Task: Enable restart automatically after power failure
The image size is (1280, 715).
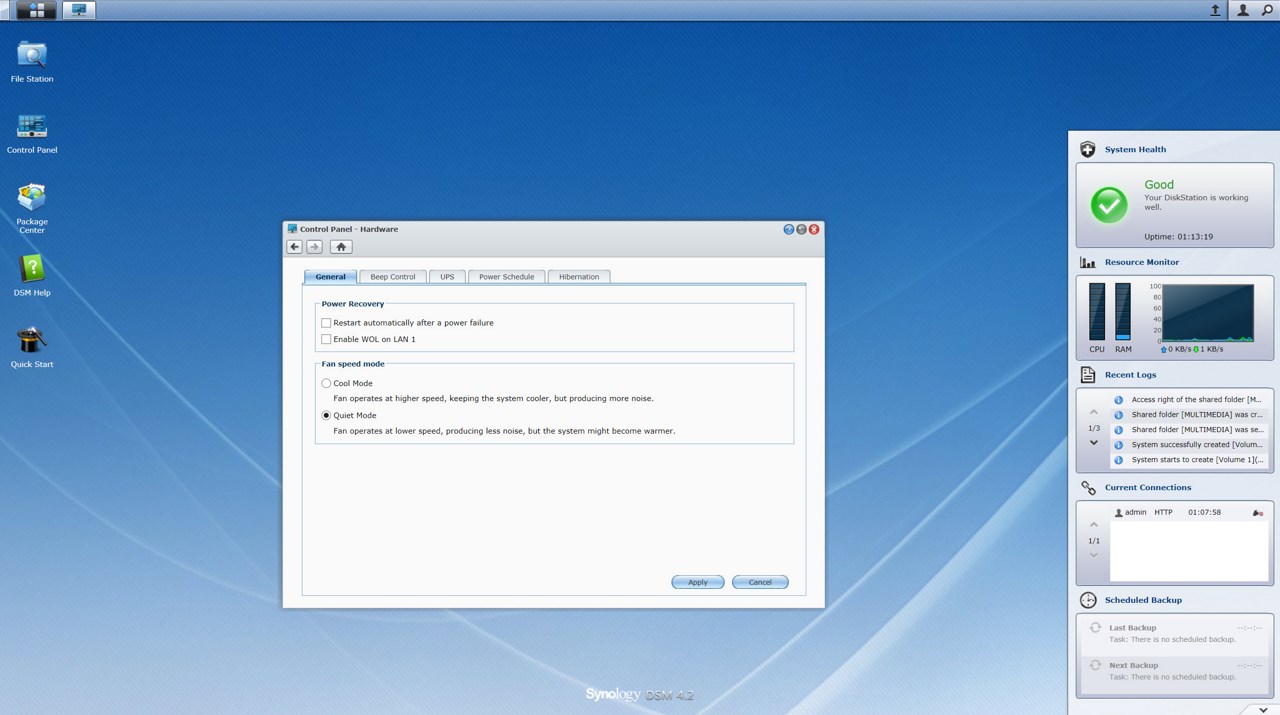Action: point(326,323)
